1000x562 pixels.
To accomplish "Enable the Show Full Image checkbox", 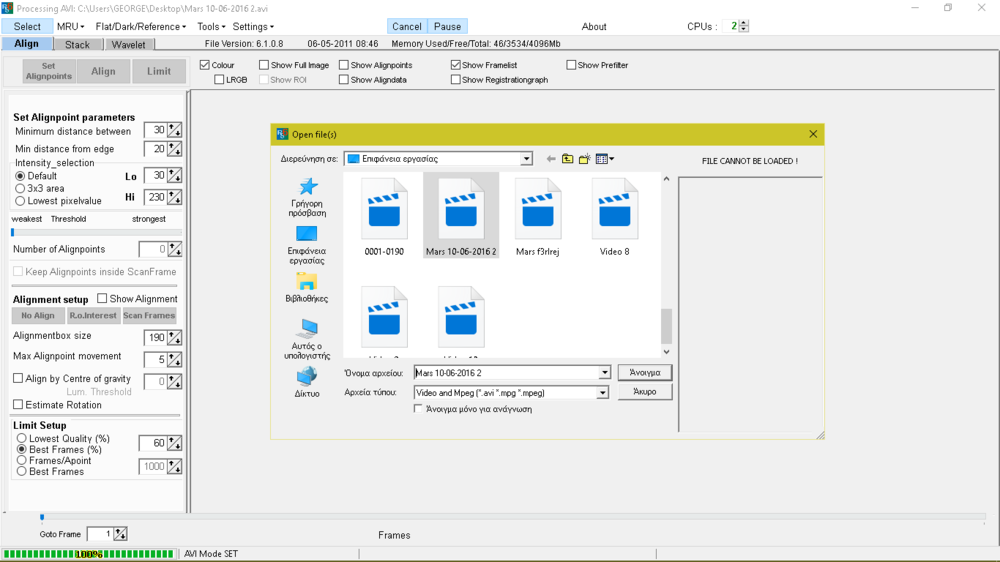I will [x=264, y=65].
